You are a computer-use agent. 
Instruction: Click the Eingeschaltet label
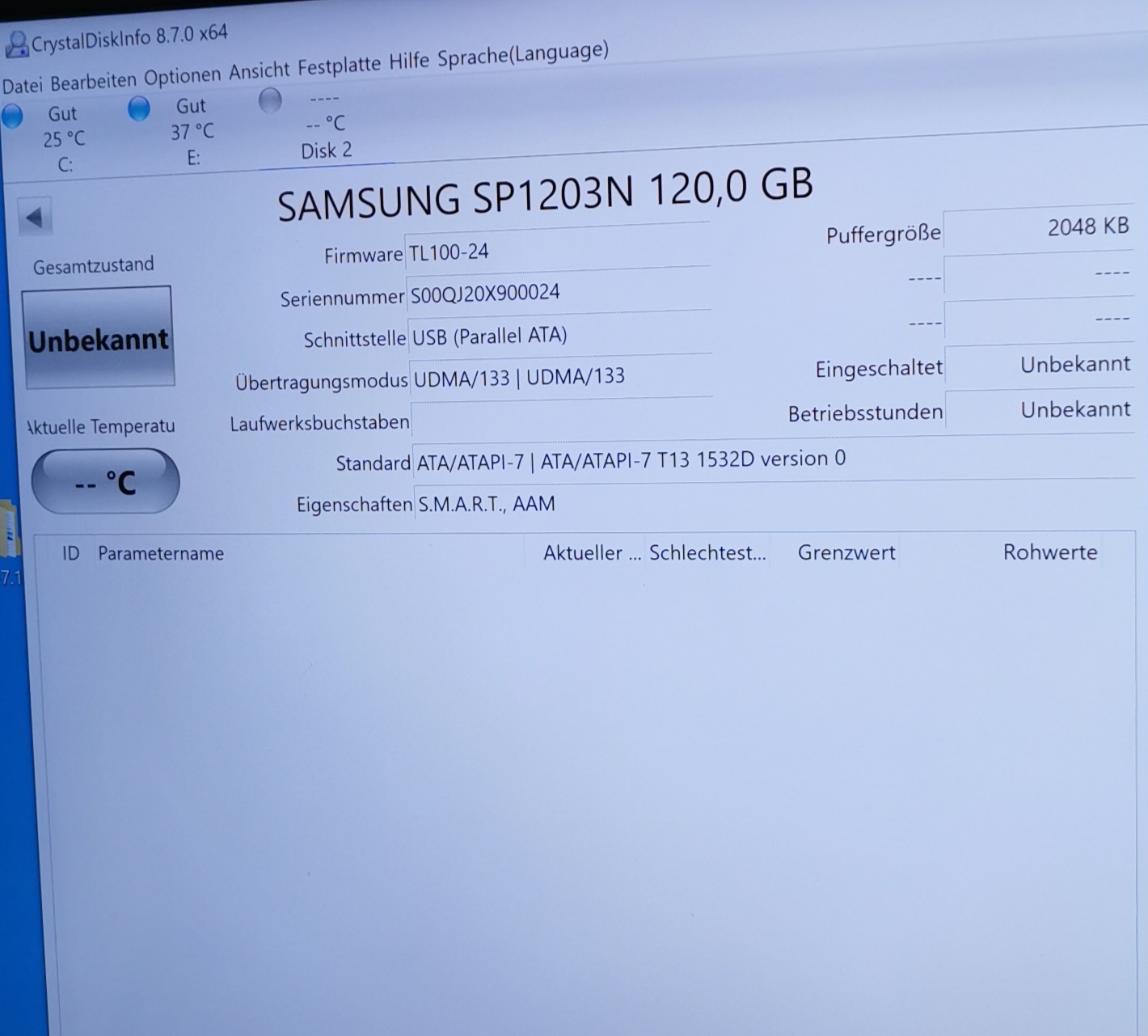[x=879, y=369]
